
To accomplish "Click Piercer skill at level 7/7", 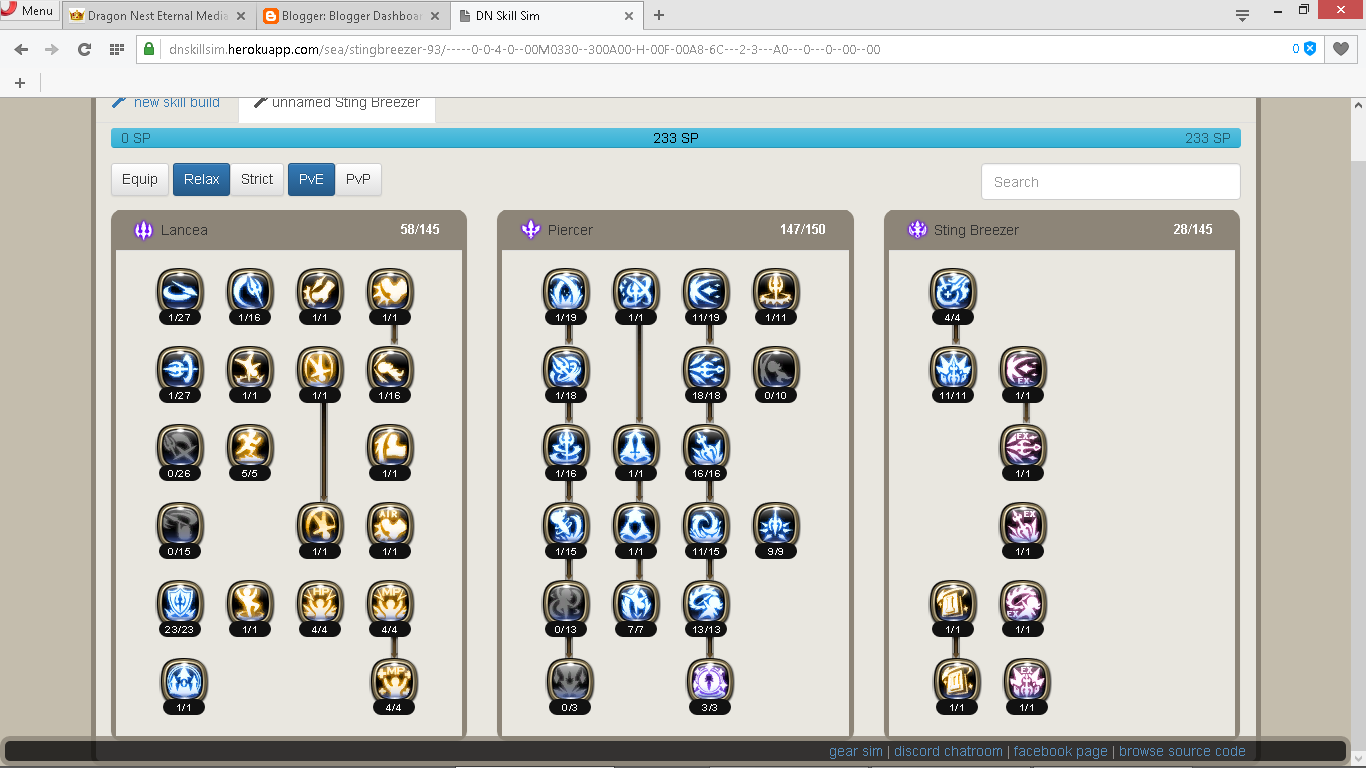I will click(x=636, y=603).
